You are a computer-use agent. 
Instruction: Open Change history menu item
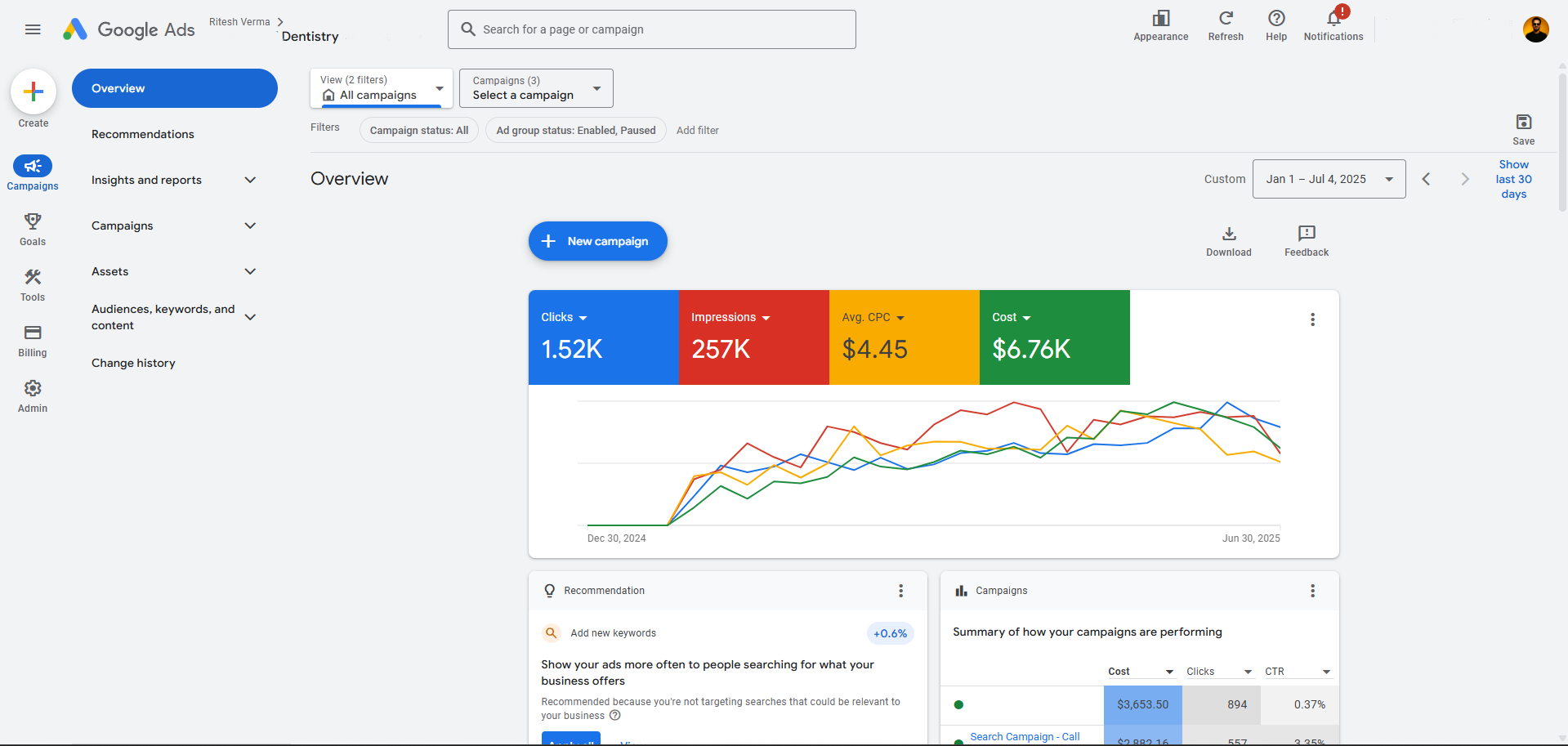click(x=133, y=363)
